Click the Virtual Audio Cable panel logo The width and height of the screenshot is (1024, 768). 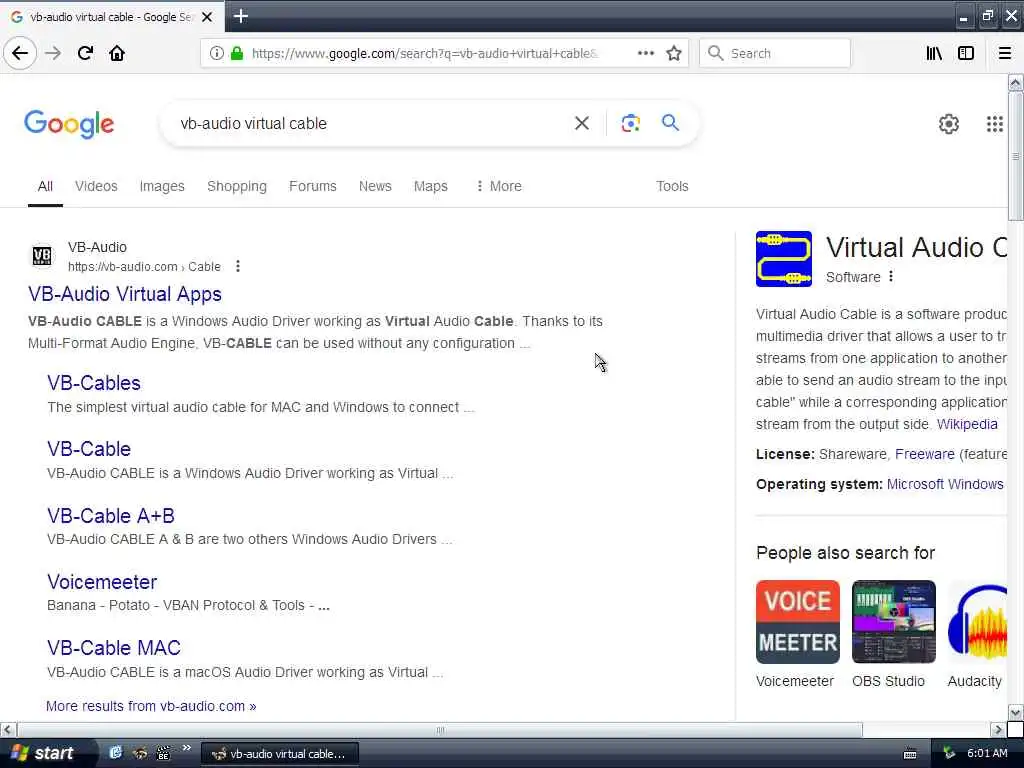click(784, 259)
